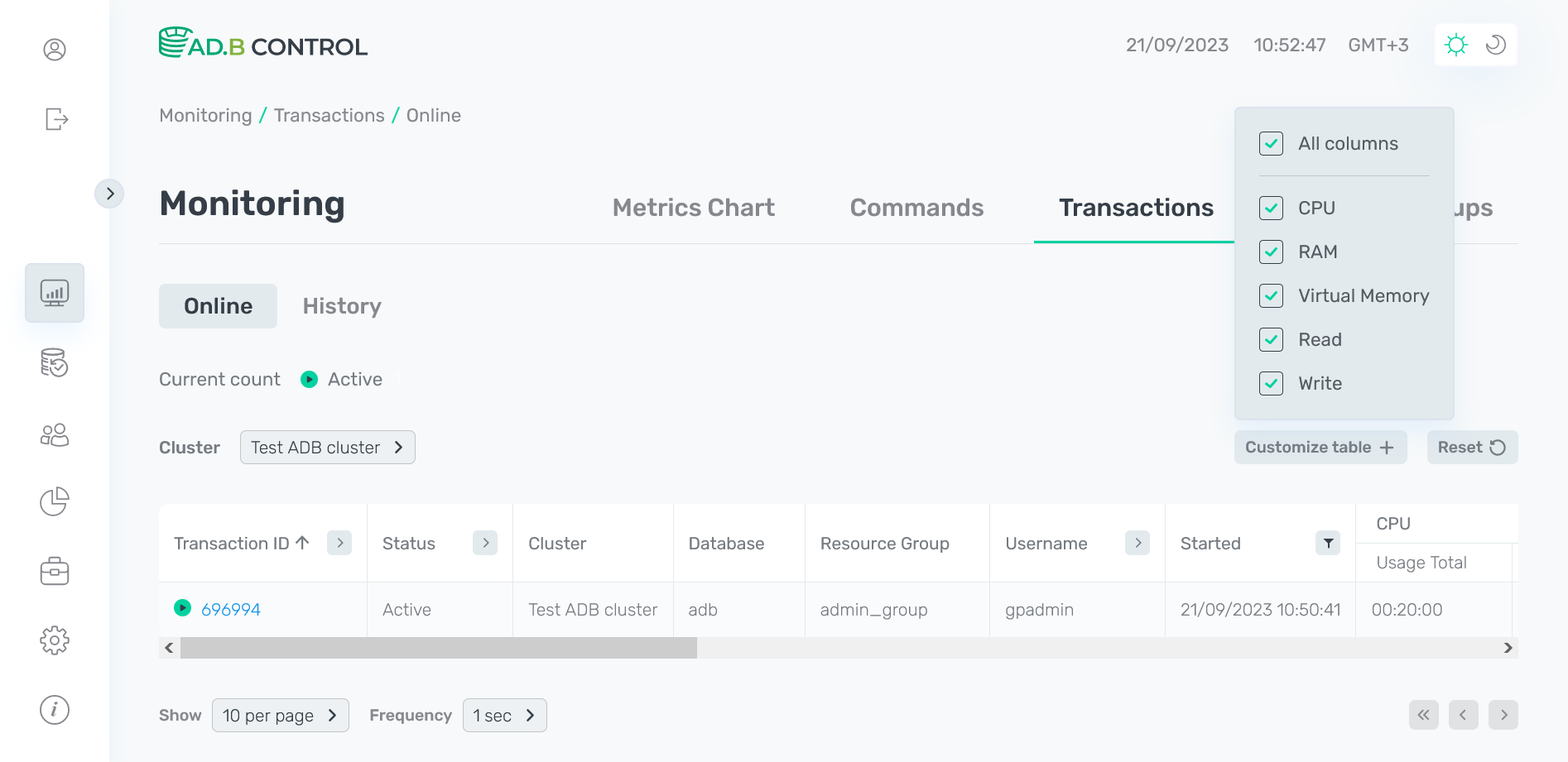Viewport: 1568px width, 762px height.
Task: Click the Started column filter icon
Action: (x=1328, y=544)
